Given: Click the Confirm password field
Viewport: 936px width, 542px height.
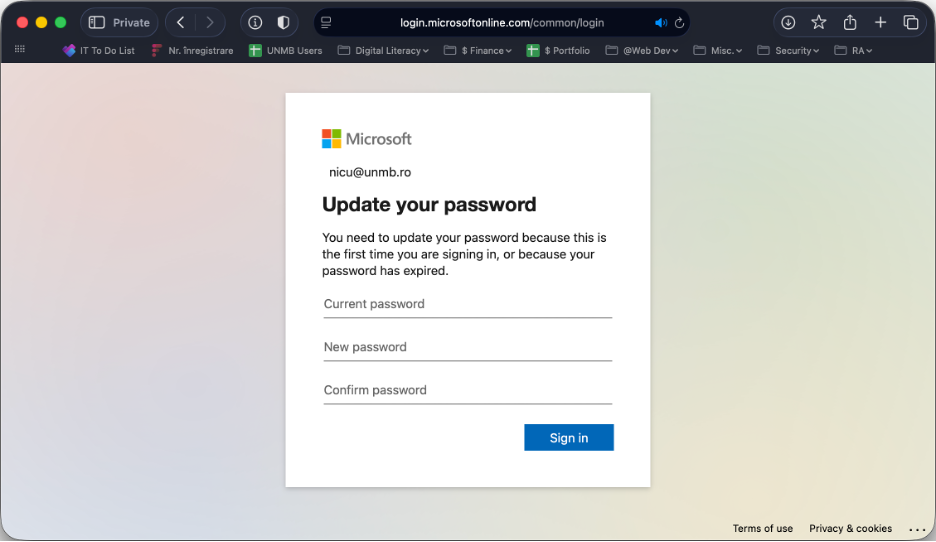Looking at the screenshot, I should 467,390.
